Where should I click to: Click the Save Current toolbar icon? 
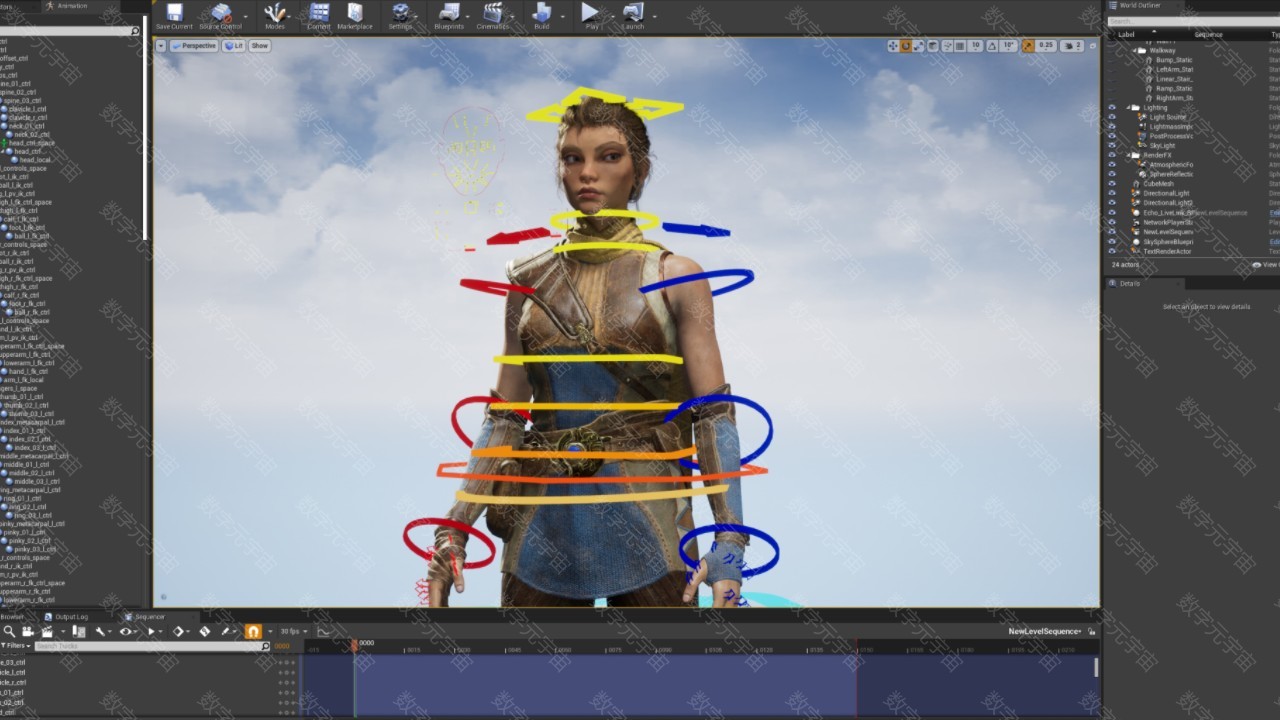tap(174, 16)
